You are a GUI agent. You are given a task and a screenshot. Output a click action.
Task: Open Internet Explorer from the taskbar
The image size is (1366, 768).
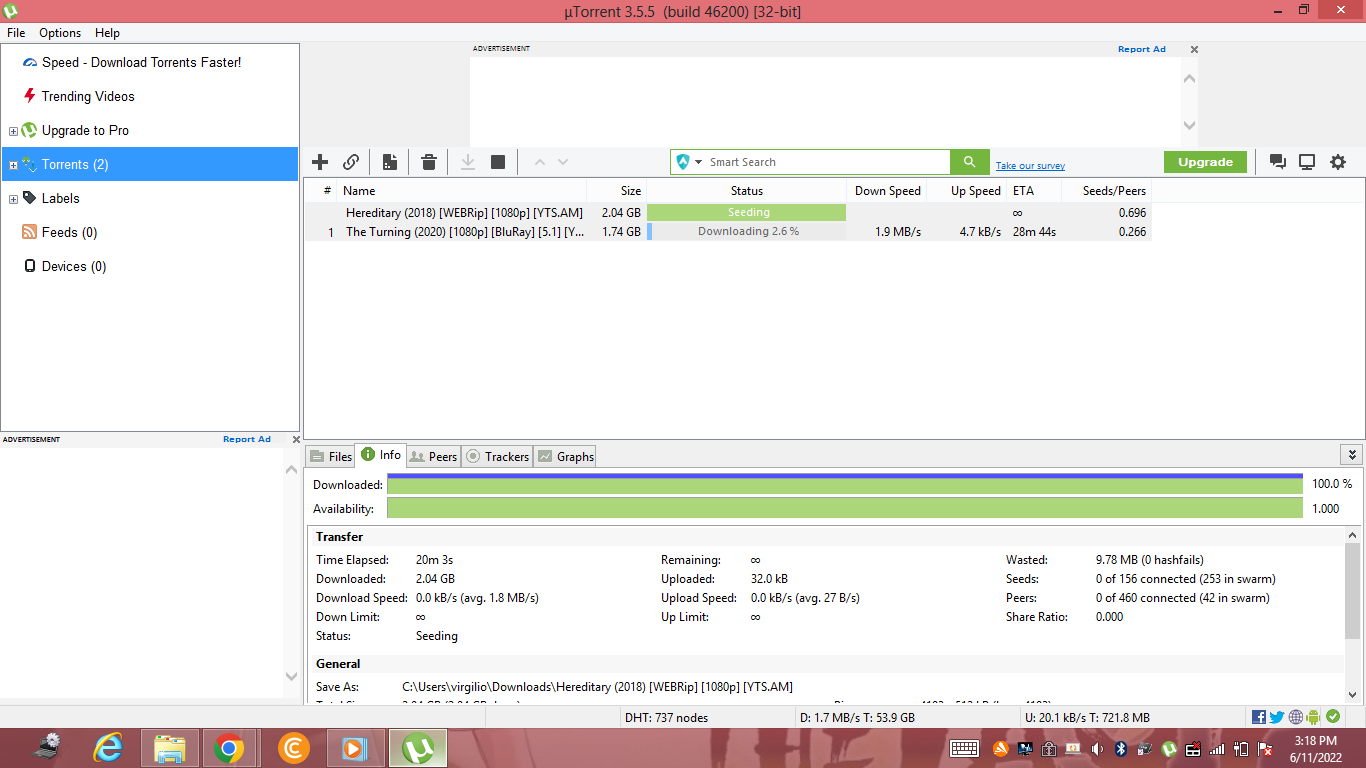(x=107, y=748)
